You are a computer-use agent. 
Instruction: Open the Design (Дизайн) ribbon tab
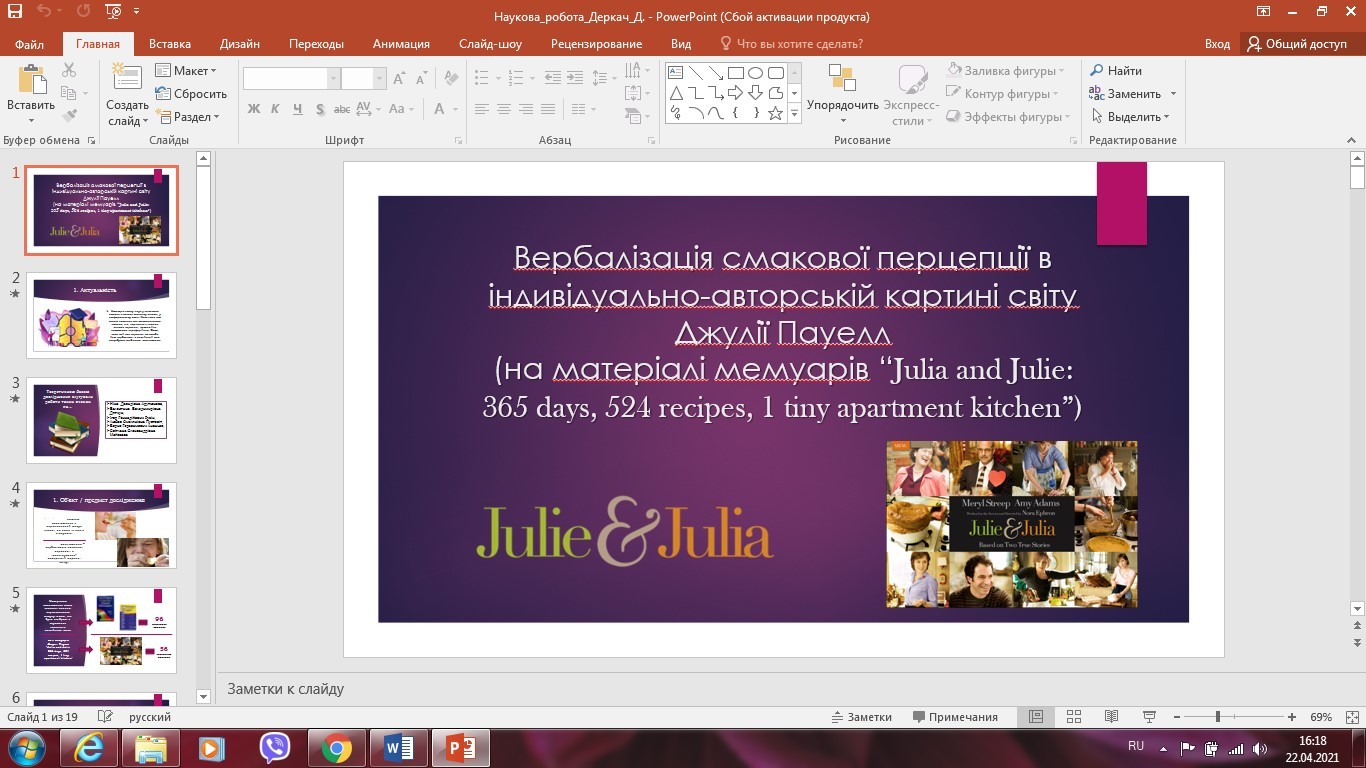tap(240, 44)
